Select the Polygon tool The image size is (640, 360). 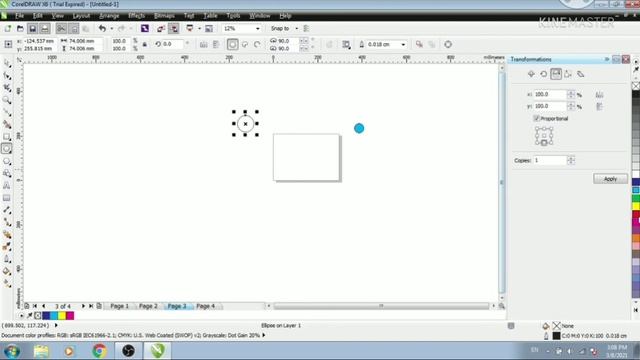point(7,162)
